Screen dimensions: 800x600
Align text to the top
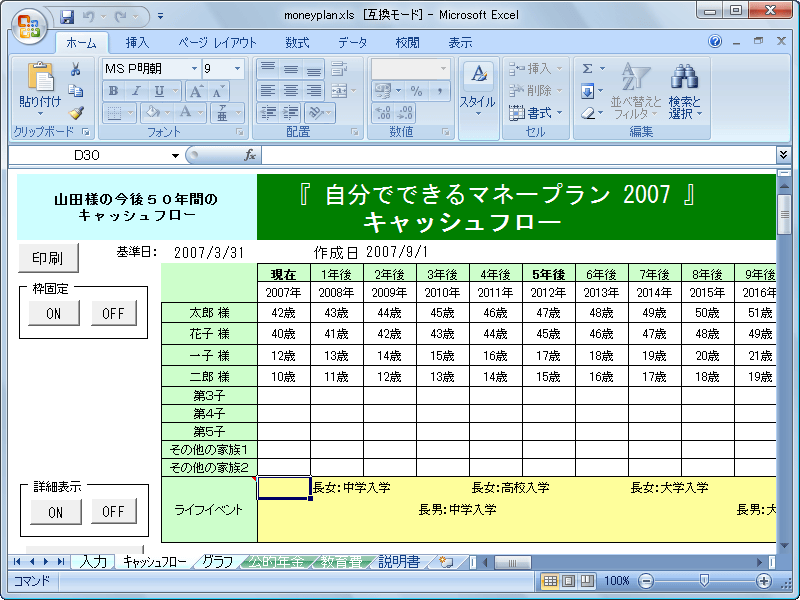[267, 68]
